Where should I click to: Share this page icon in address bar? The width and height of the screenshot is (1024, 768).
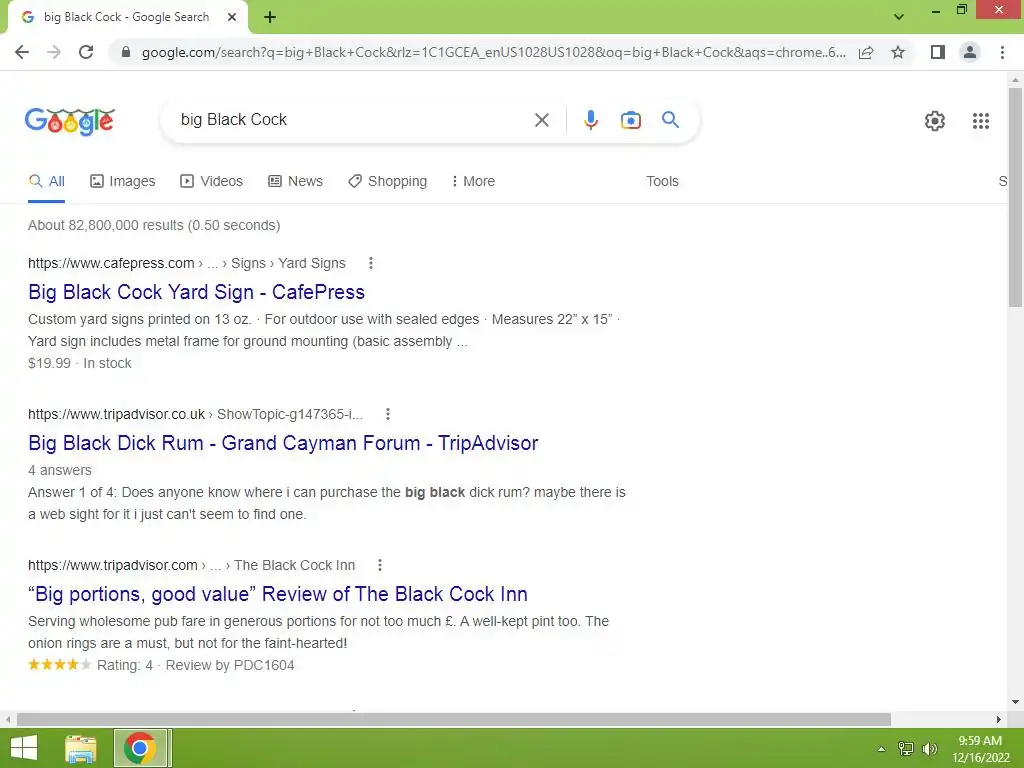pyautogui.click(x=866, y=52)
